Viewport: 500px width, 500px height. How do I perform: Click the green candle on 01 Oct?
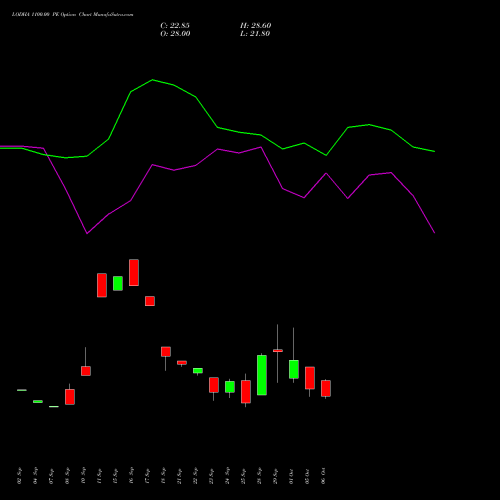point(294,369)
